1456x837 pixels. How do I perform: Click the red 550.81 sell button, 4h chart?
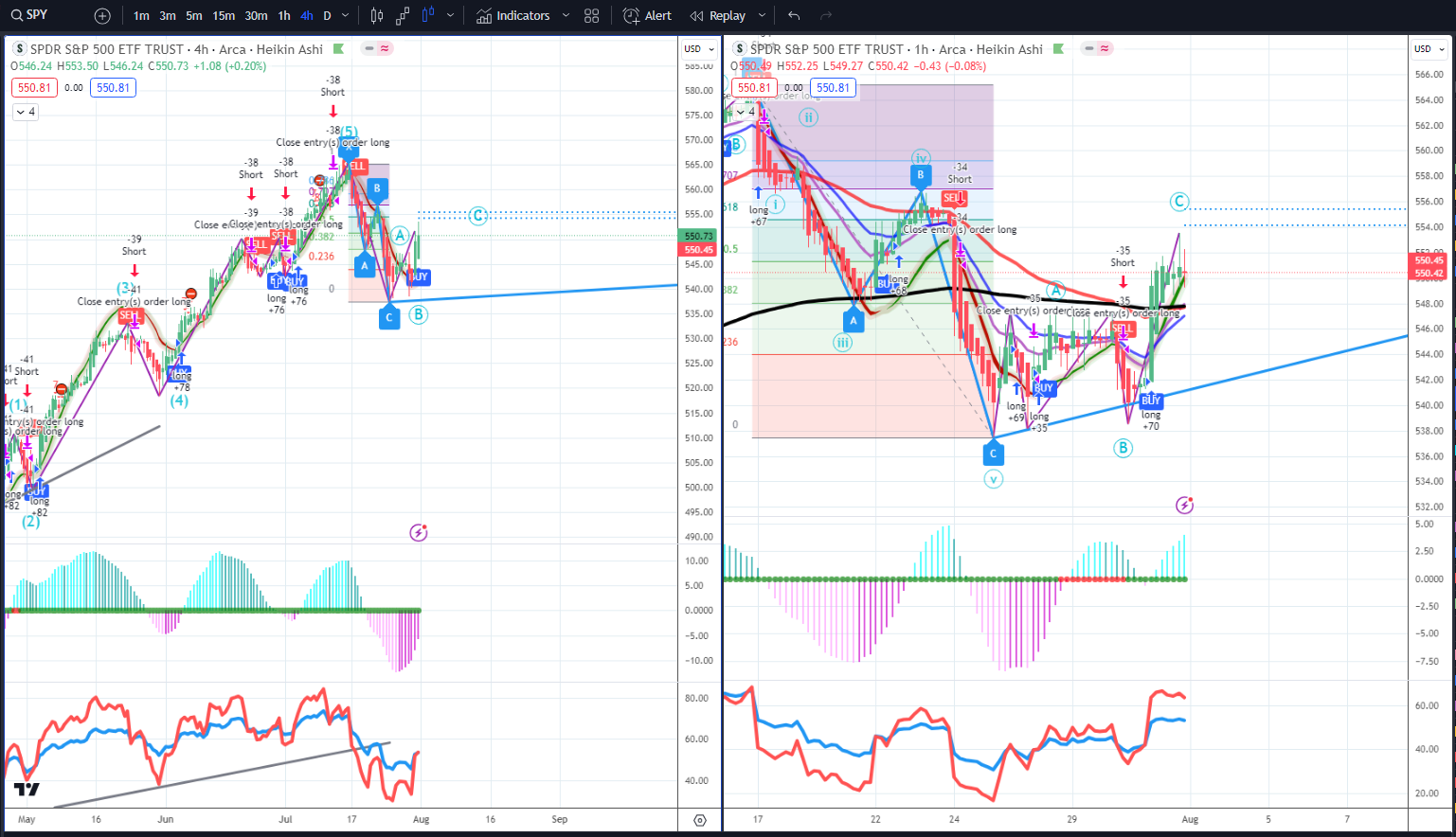coord(34,88)
